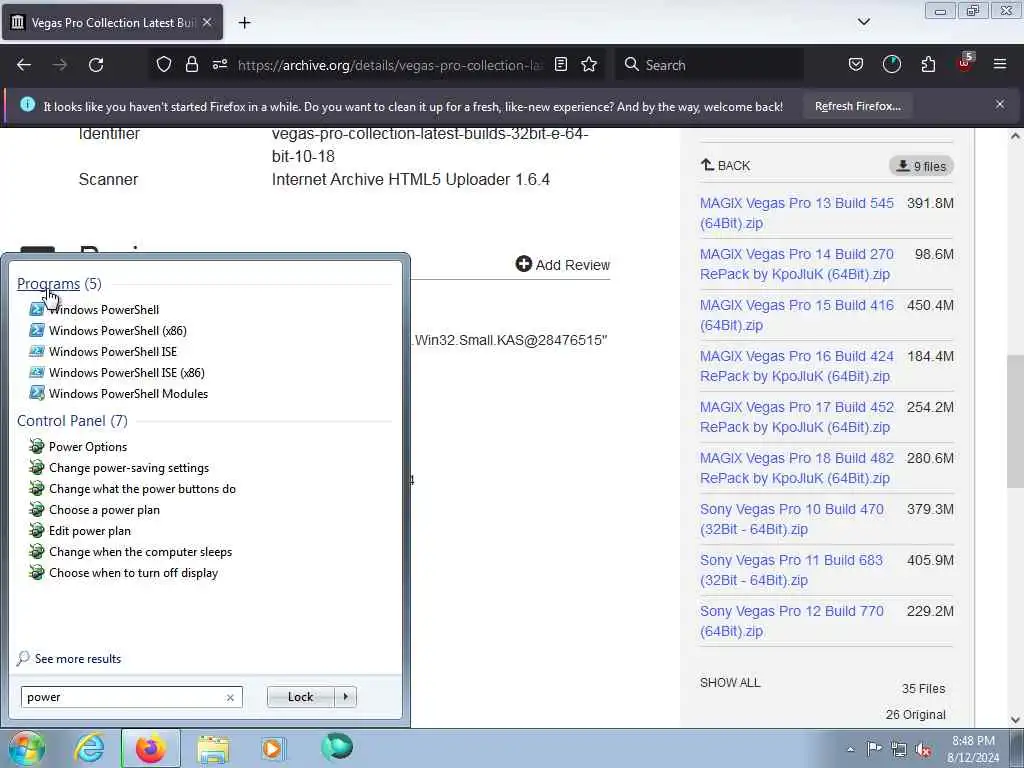Click the page vertical scrollbar thumb

point(1015,421)
